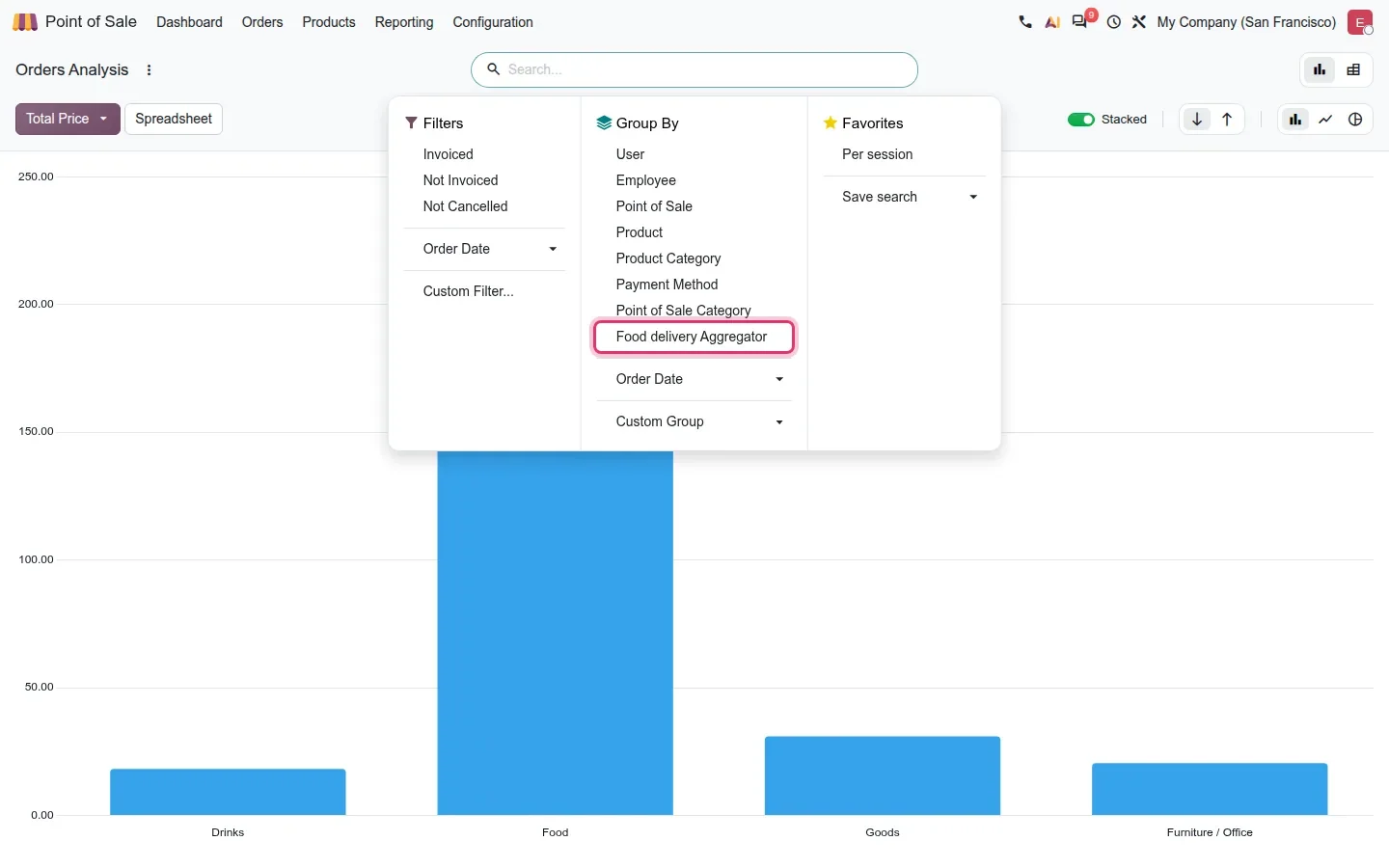1389x868 pixels.
Task: Open the Products menu
Action: pos(329,22)
